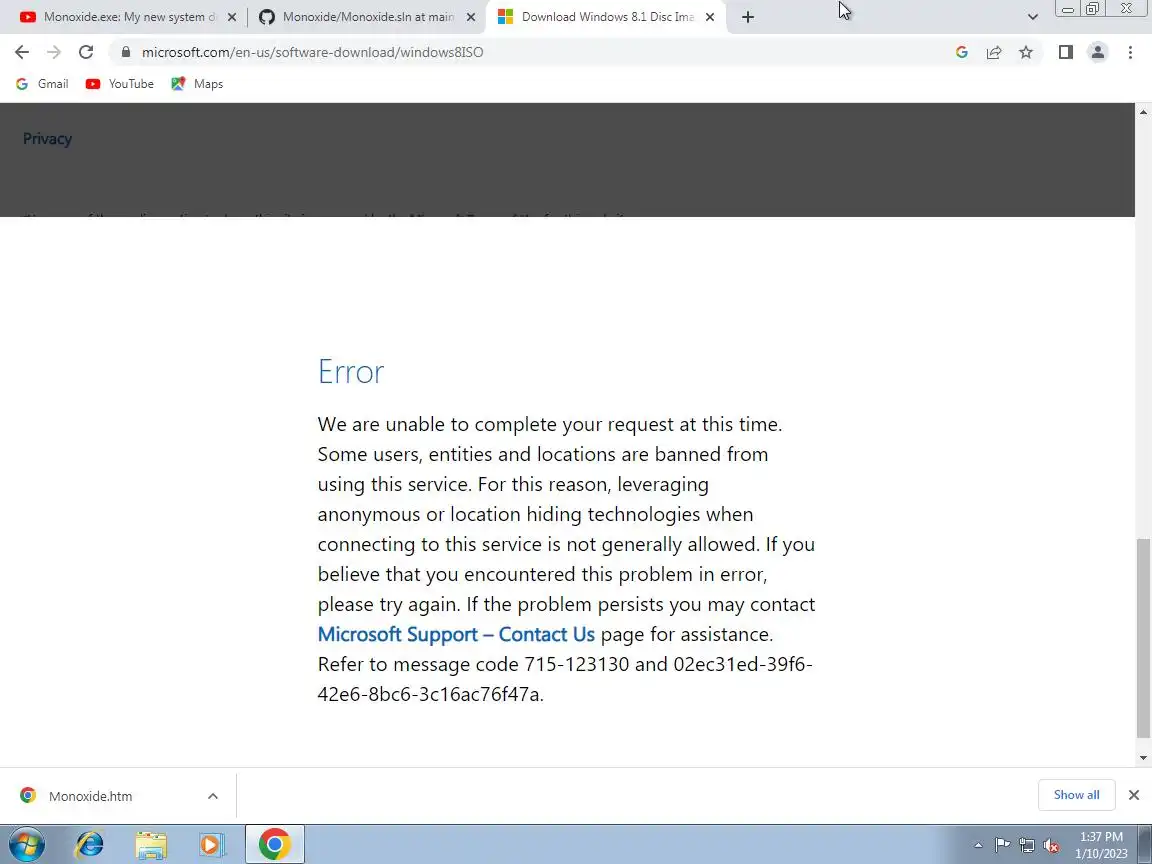Open the Gmail bookmark
Image resolution: width=1152 pixels, height=864 pixels.
[43, 84]
